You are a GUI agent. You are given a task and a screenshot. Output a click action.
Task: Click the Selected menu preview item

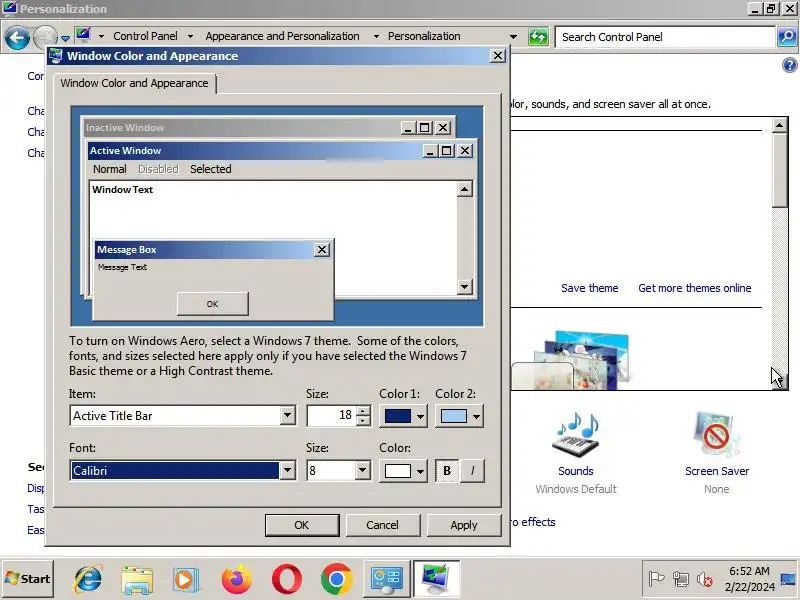coord(211,169)
